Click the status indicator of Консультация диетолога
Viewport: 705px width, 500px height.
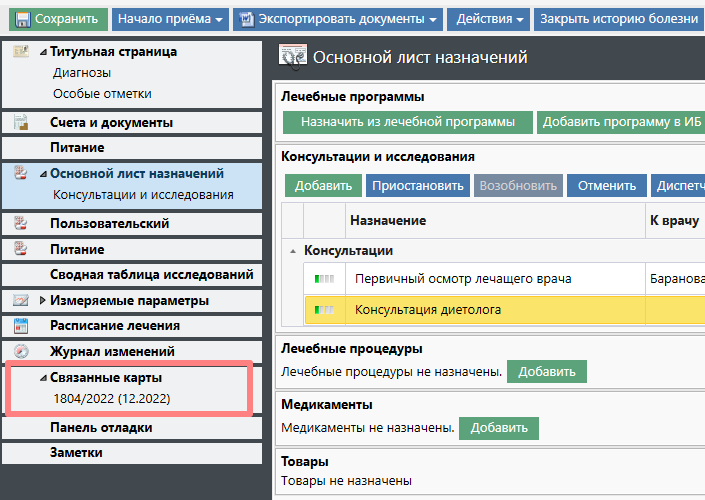324,310
